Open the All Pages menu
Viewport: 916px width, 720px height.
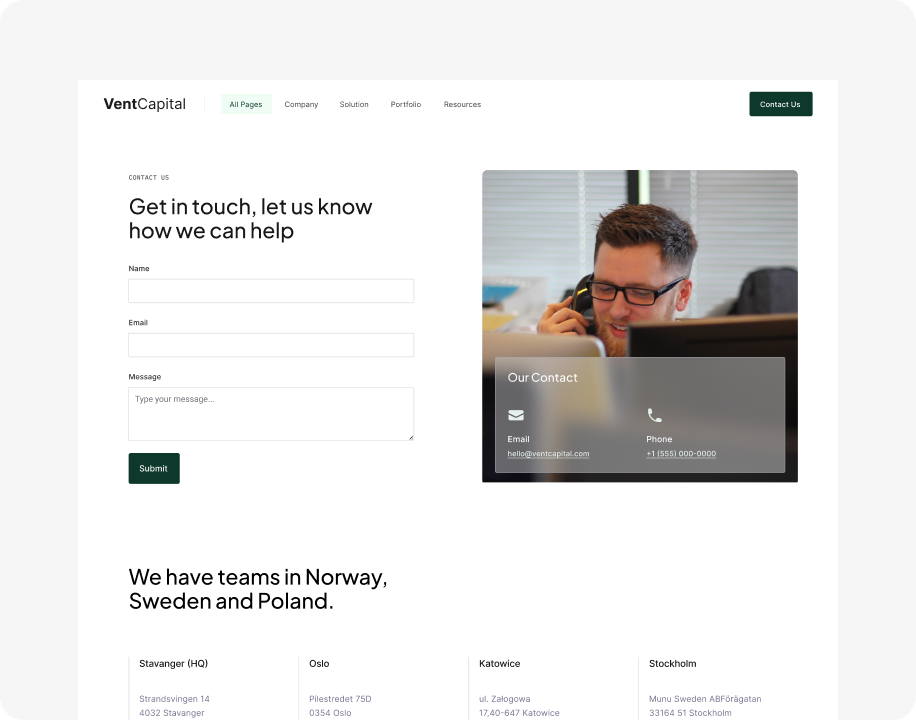click(x=246, y=104)
